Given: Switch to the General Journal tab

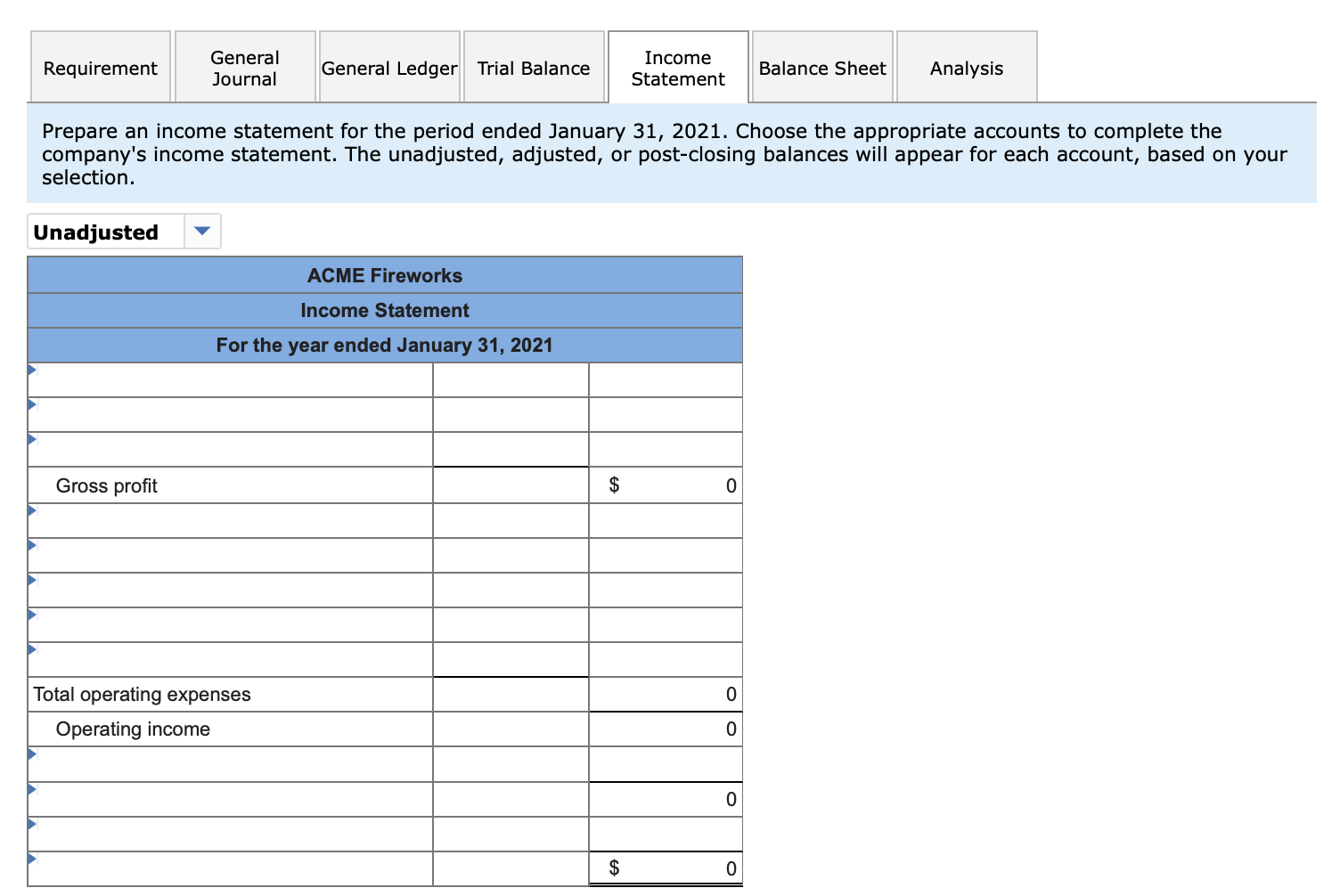Looking at the screenshot, I should tap(245, 68).
